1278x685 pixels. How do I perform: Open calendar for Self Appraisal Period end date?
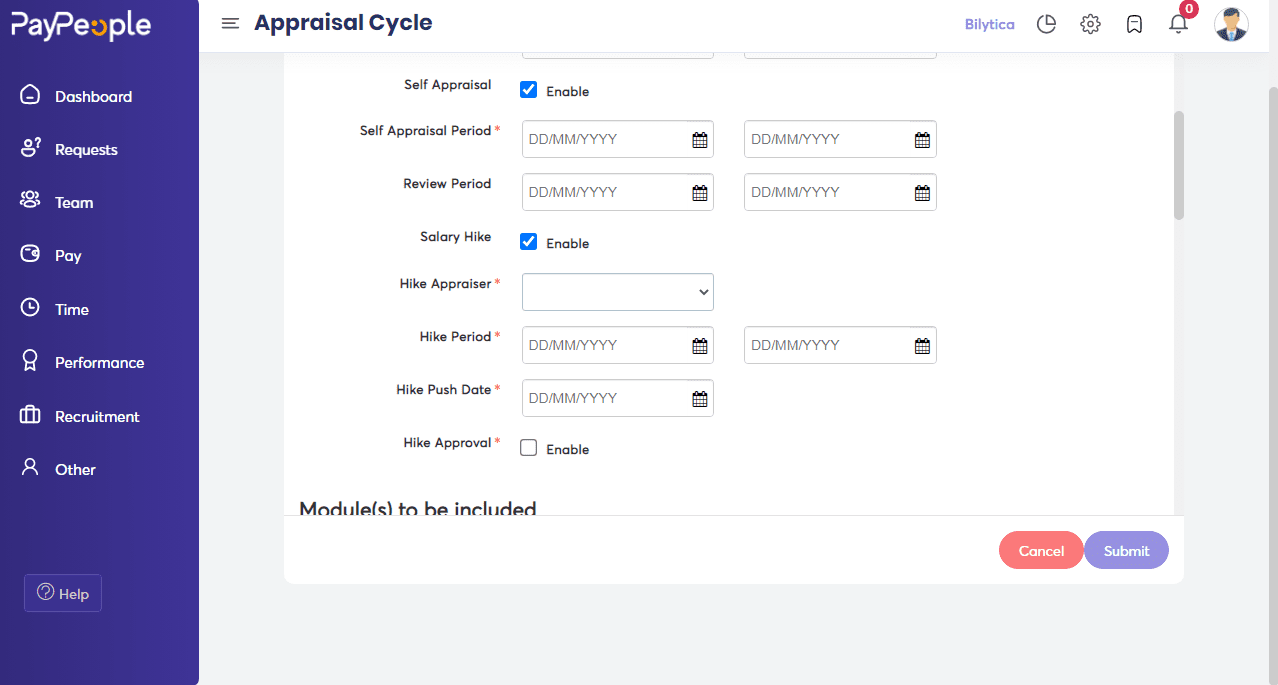point(922,140)
